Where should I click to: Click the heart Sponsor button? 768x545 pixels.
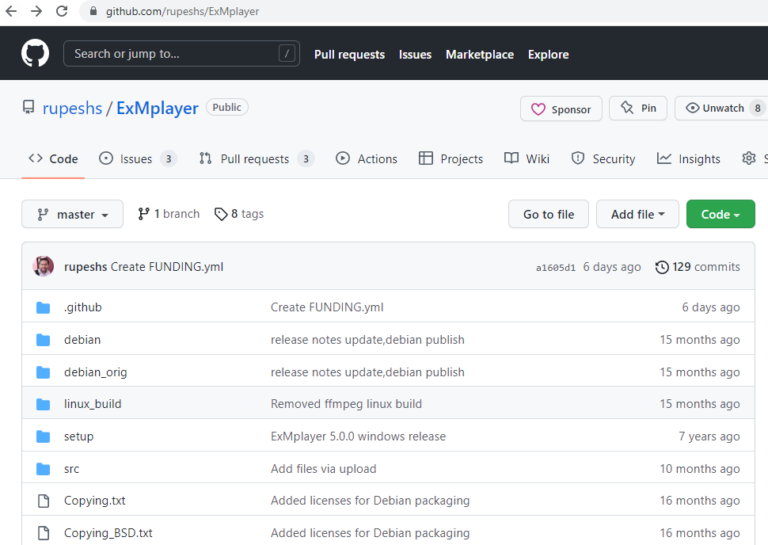pos(561,109)
